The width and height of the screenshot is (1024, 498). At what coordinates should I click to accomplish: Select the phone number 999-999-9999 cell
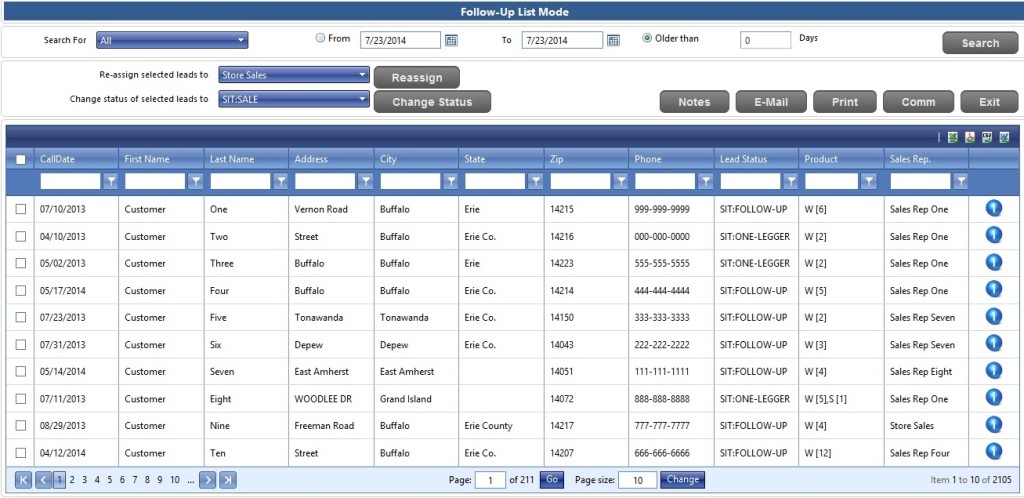(x=662, y=210)
